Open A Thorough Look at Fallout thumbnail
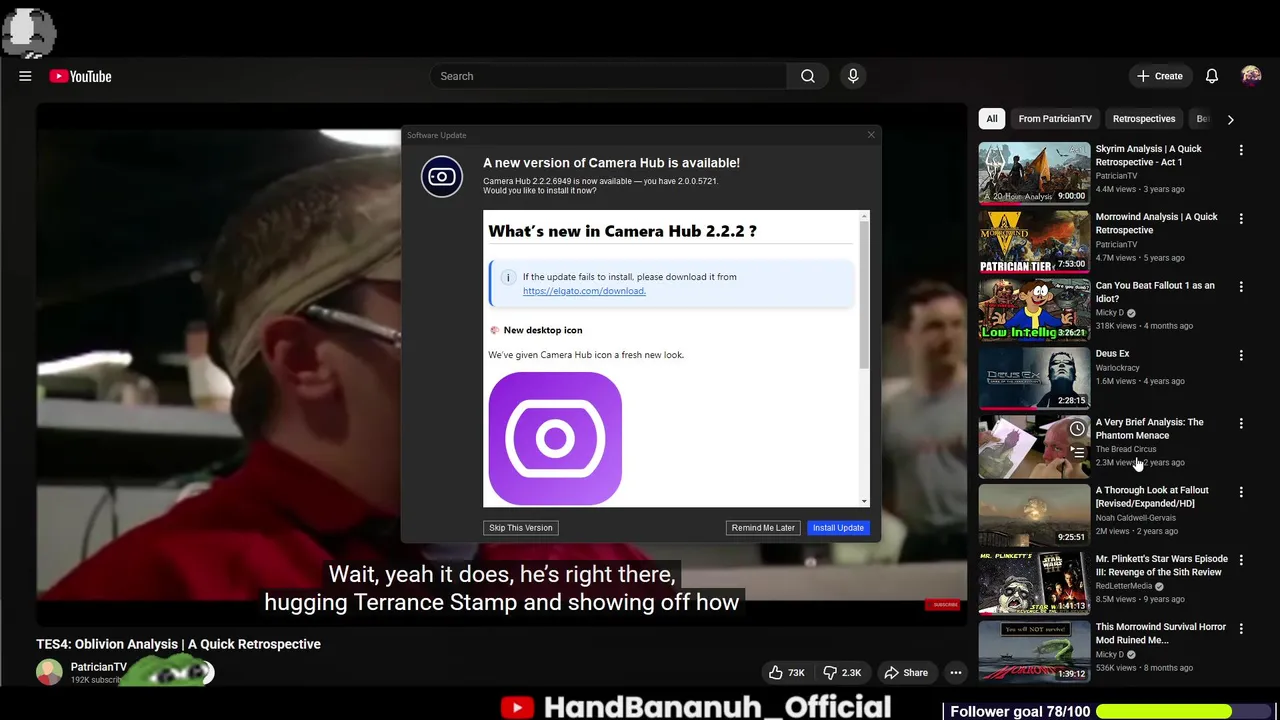The image size is (1280, 720). [x=1034, y=515]
